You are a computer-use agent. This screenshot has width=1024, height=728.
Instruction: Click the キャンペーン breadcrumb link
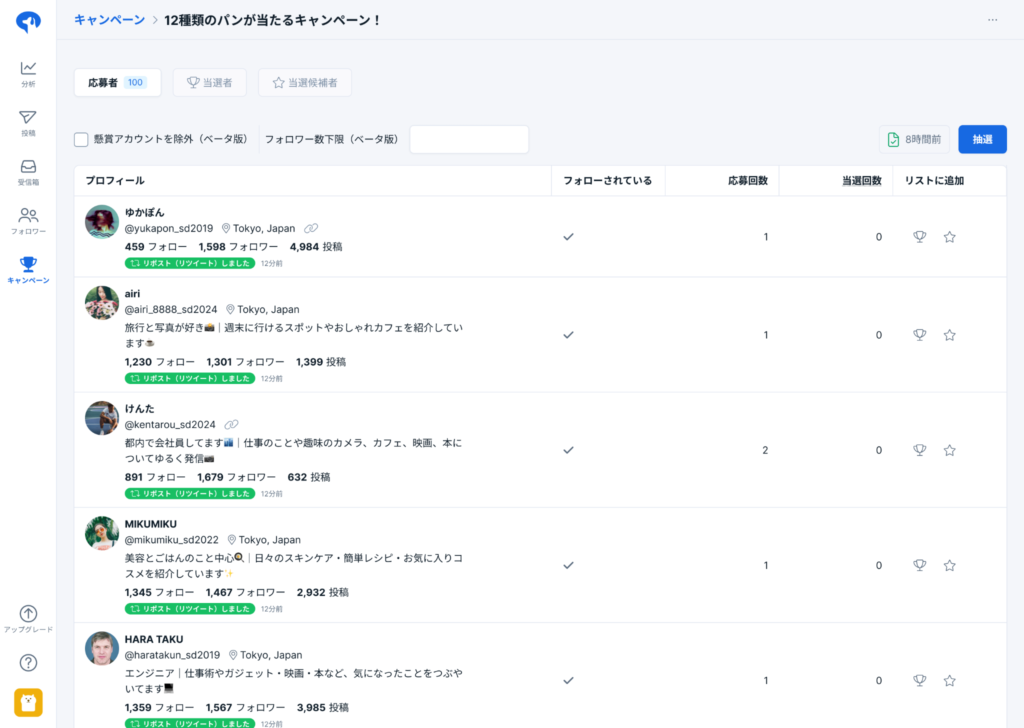[x=109, y=20]
